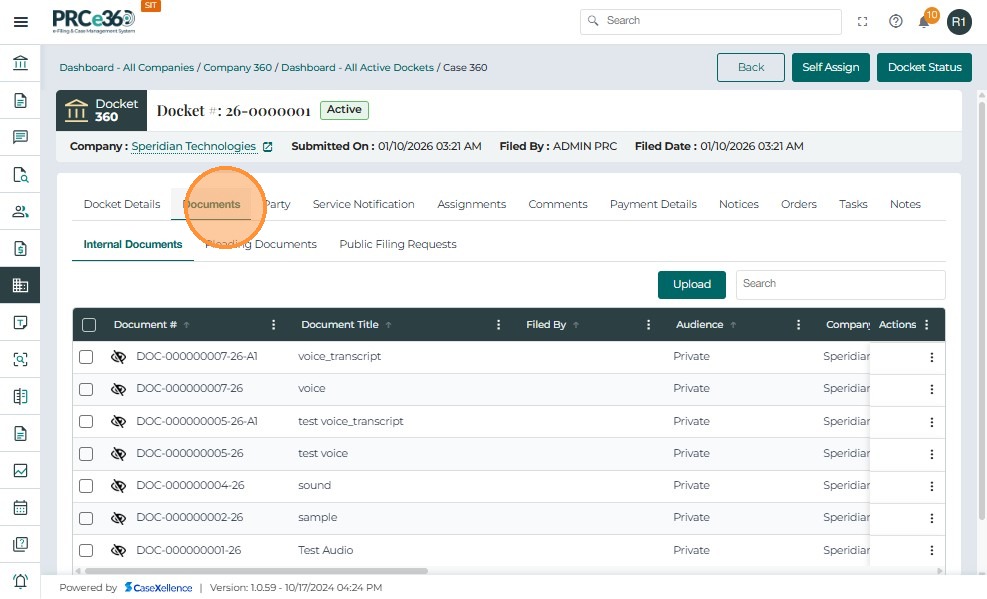Toggle visibility eye for DOC-000000004-26
Image resolution: width=987 pixels, height=599 pixels.
click(118, 486)
